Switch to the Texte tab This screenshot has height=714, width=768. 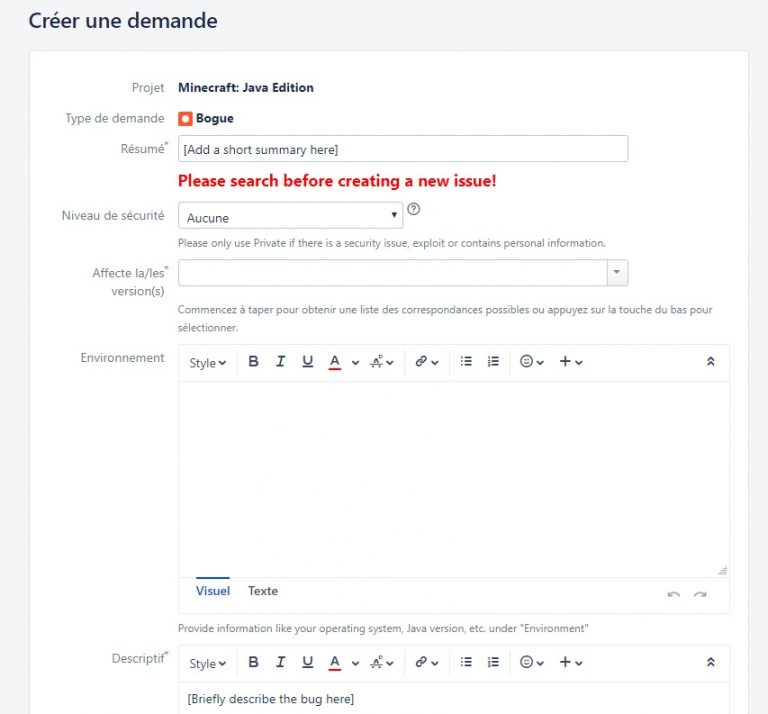pos(263,591)
